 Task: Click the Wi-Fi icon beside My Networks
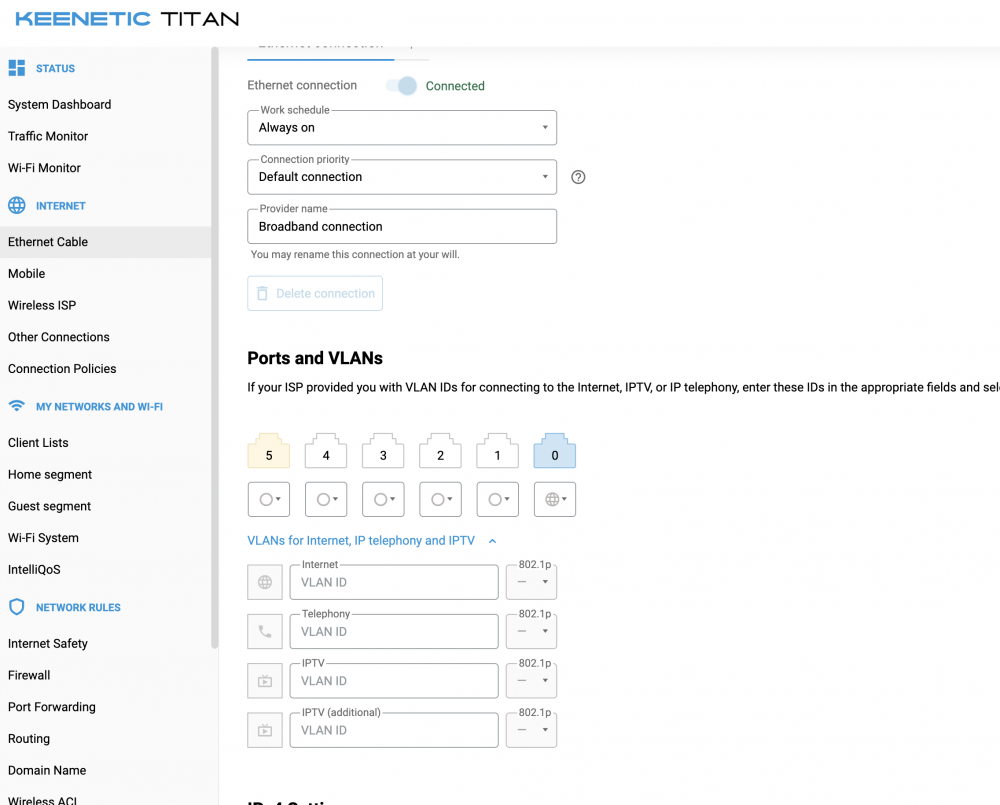click(x=17, y=407)
